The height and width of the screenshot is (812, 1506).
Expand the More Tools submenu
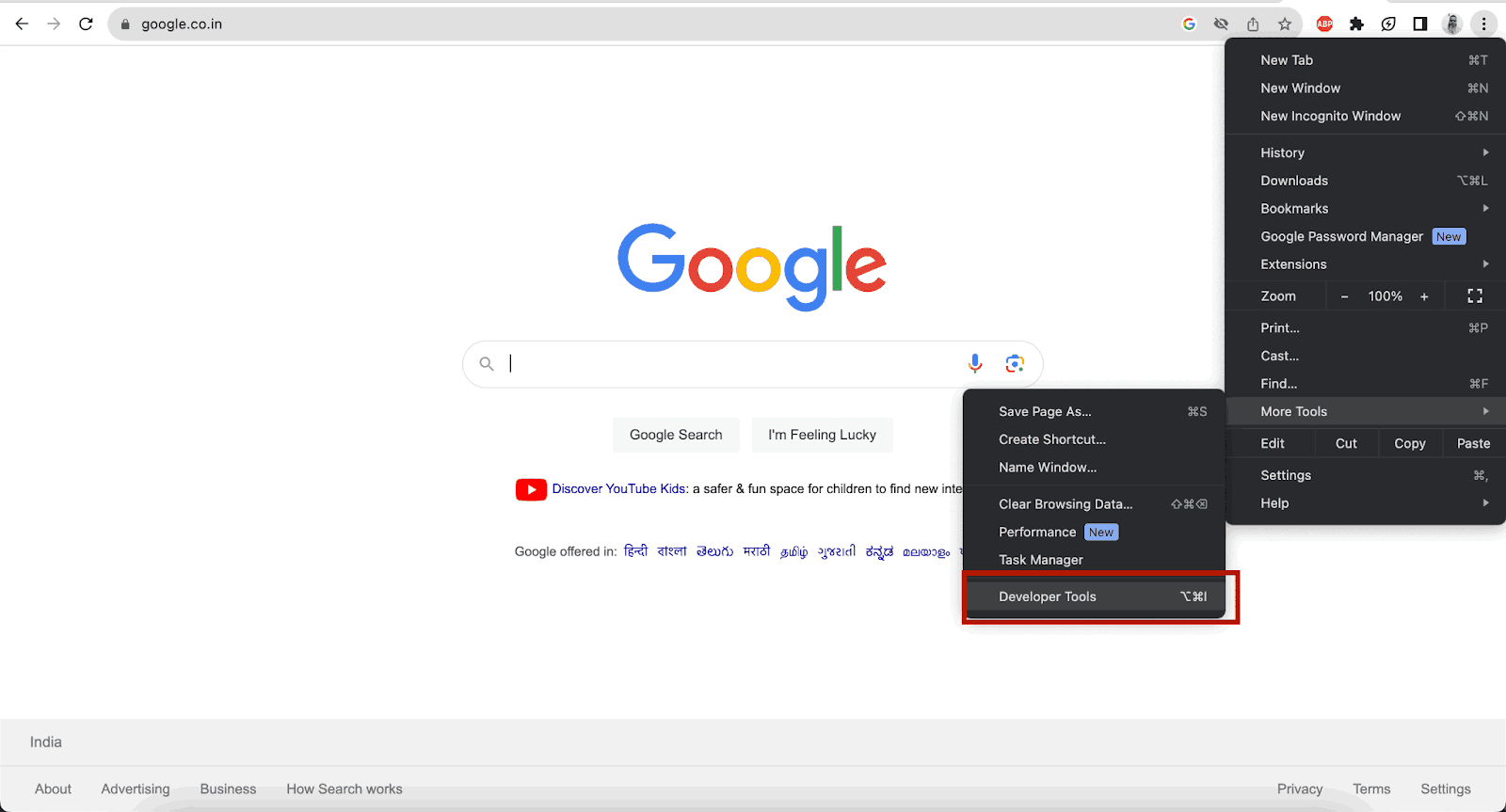click(x=1366, y=411)
